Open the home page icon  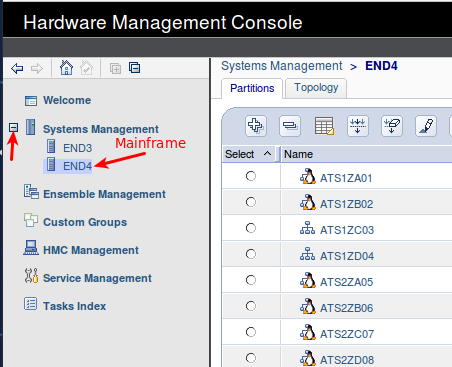coord(66,68)
